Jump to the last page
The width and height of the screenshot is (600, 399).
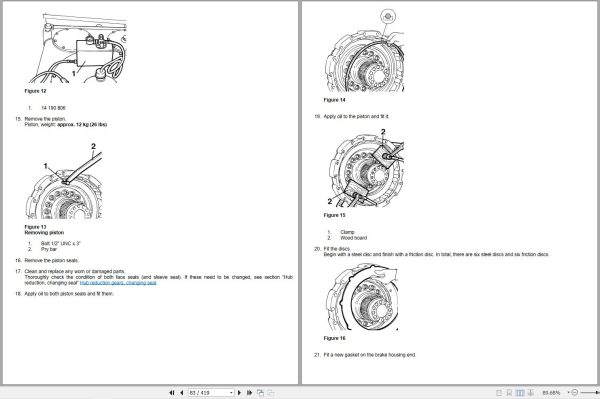click(249, 392)
